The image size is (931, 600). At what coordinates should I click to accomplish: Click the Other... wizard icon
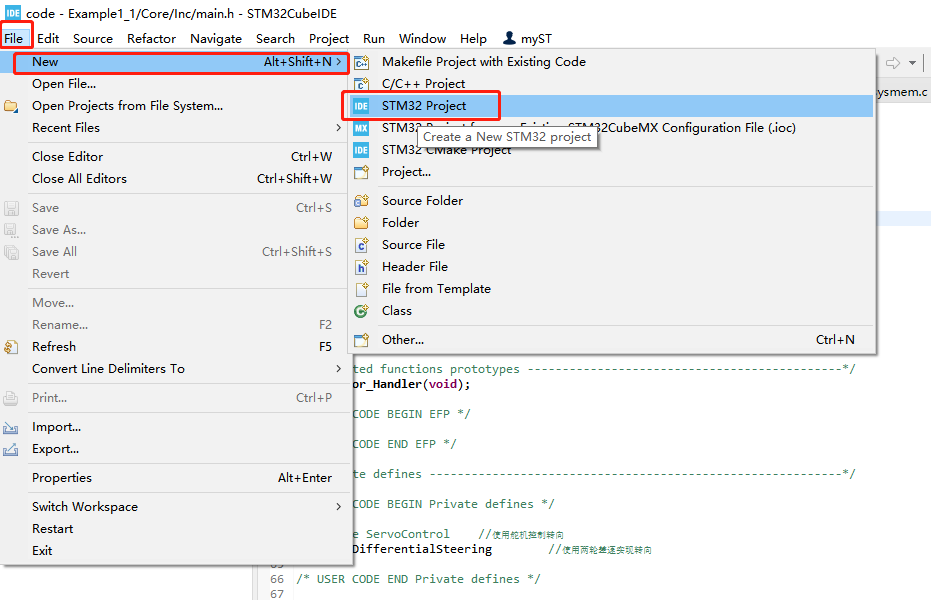(x=362, y=340)
